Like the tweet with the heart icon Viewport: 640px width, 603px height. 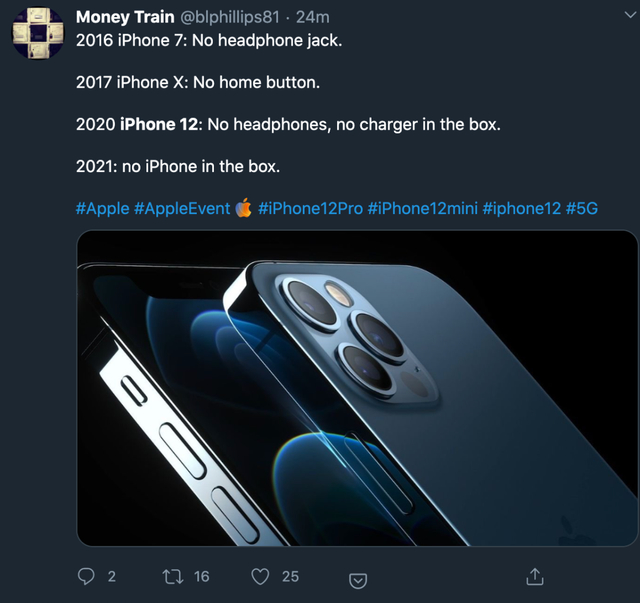click(260, 576)
